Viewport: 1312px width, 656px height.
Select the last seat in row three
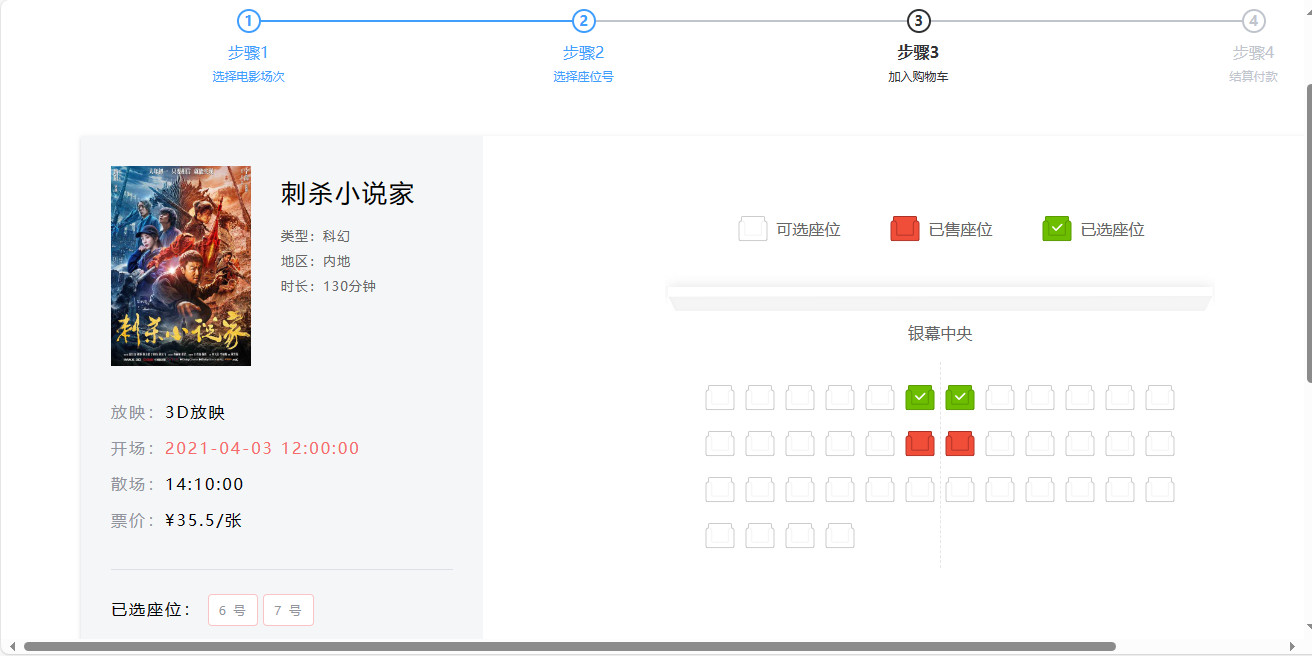(1160, 490)
